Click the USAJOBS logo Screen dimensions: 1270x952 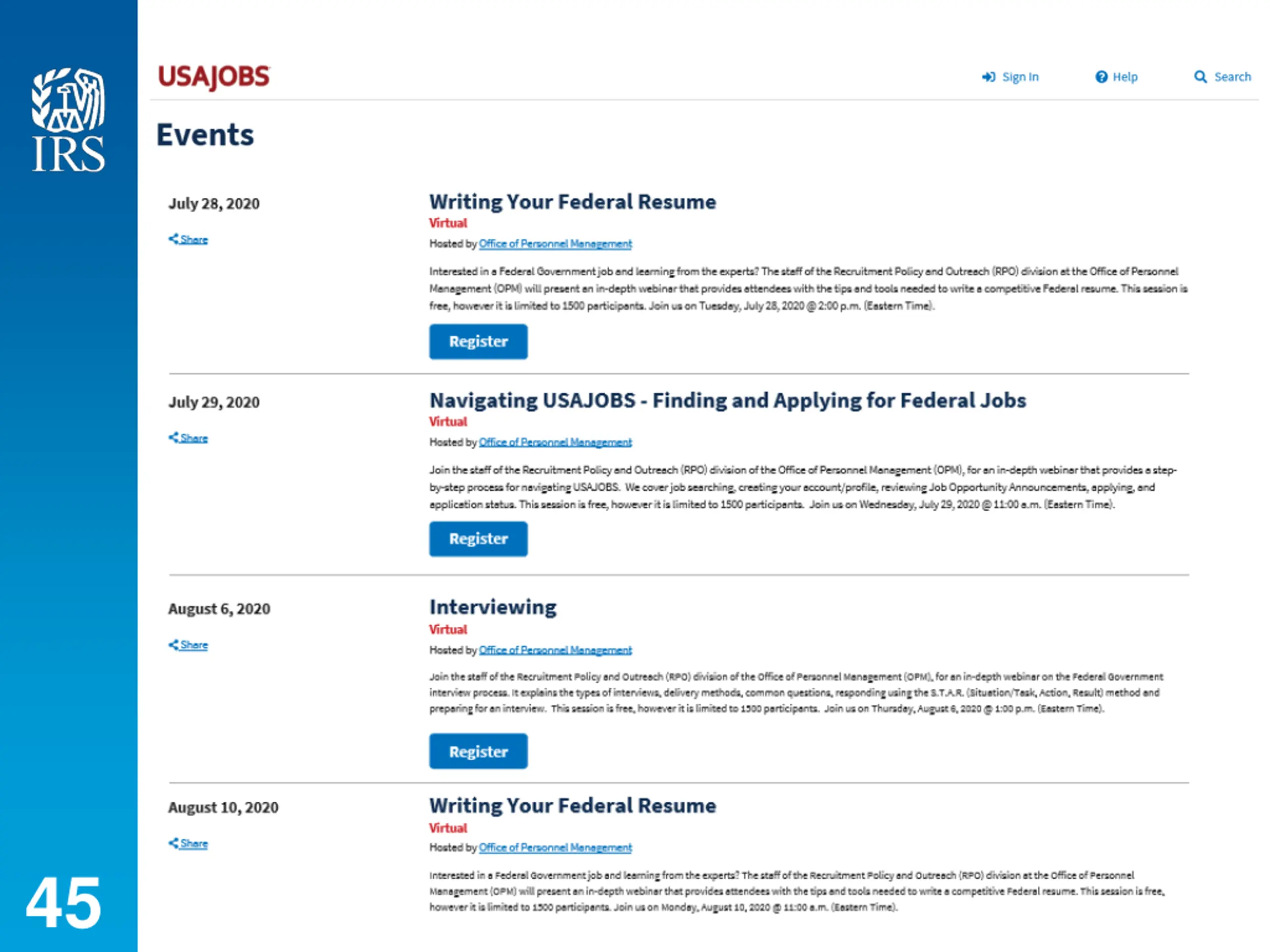pos(214,77)
